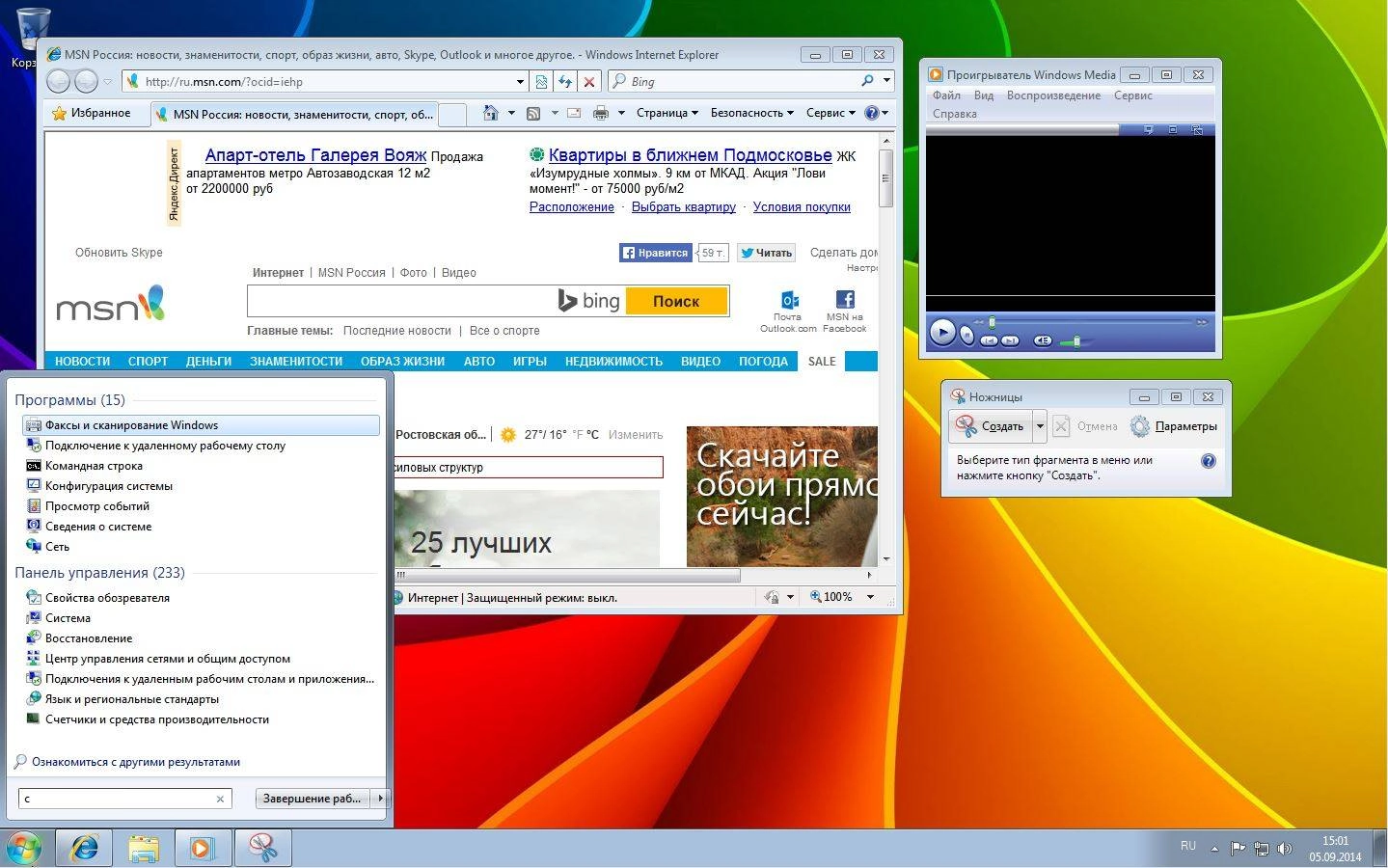The image size is (1388, 868).
Task: Expand the Создать dropdown arrow in Ножницы
Action: tap(1040, 425)
